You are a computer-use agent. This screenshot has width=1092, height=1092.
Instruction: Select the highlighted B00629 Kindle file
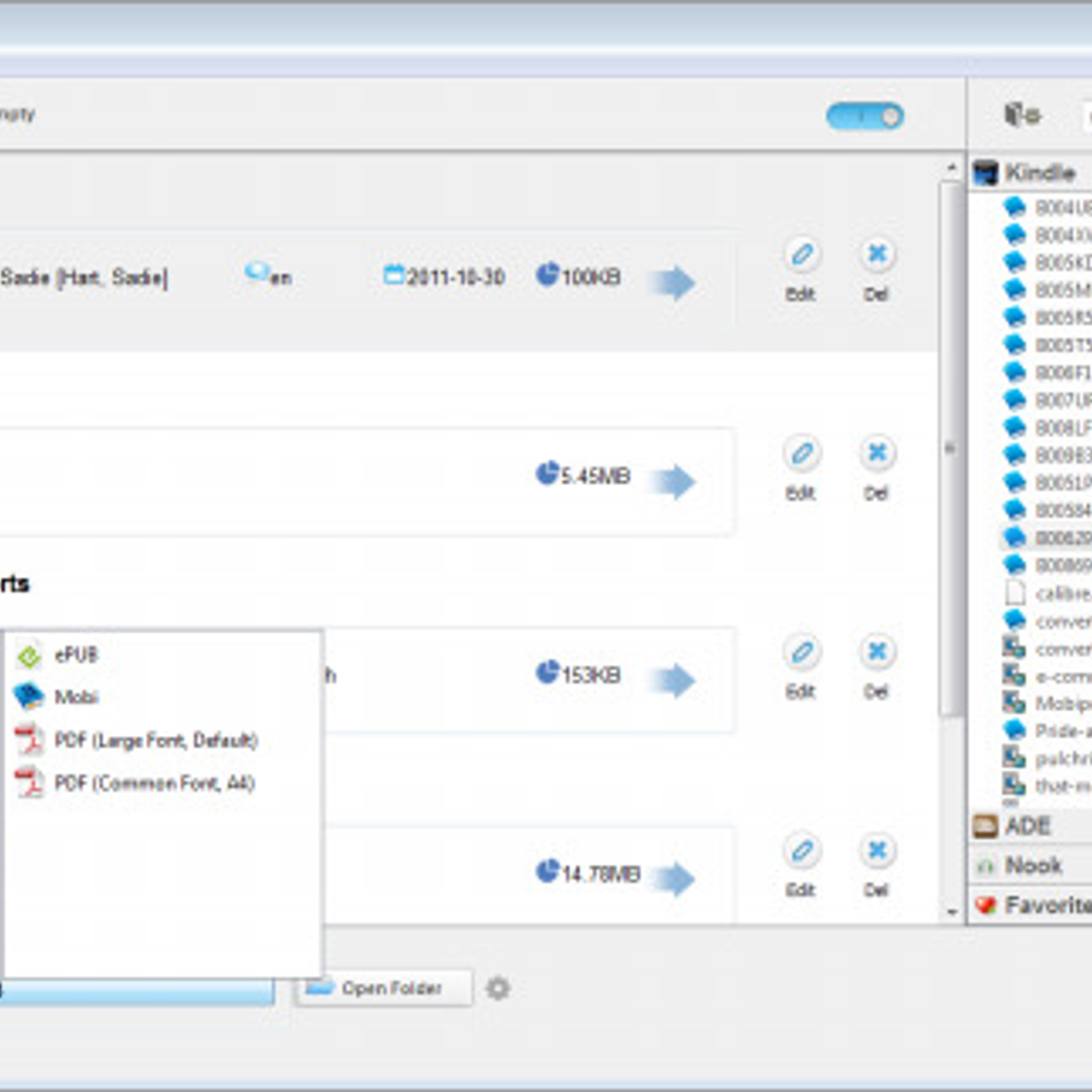1046,538
